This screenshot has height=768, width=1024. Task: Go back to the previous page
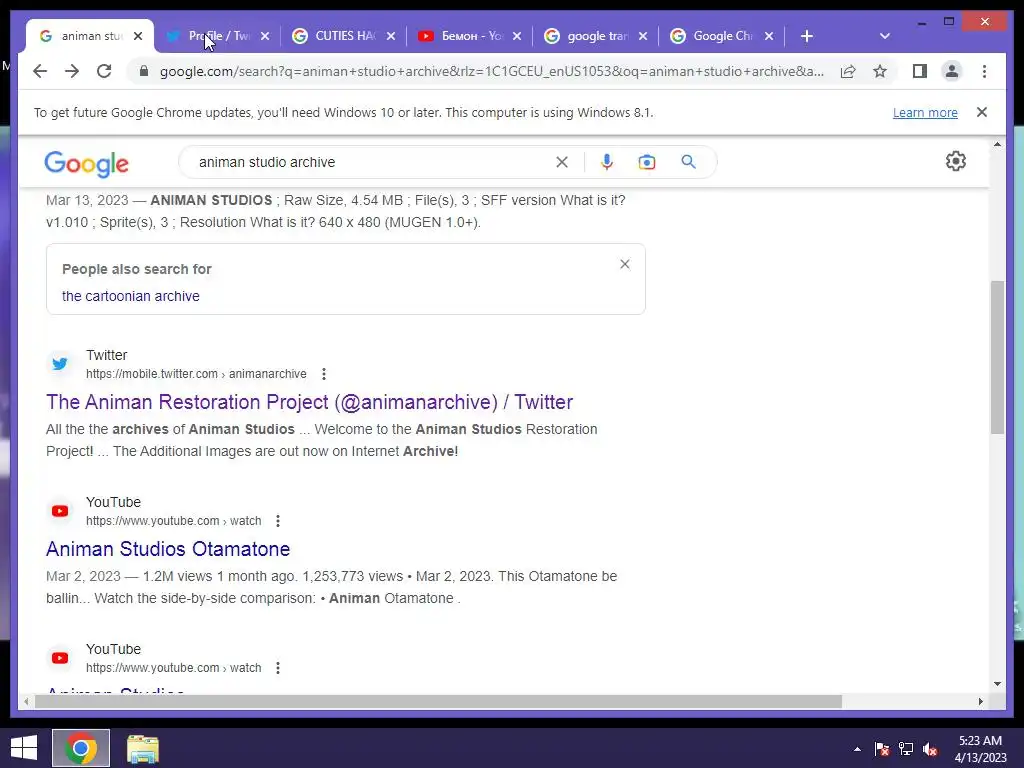point(40,71)
